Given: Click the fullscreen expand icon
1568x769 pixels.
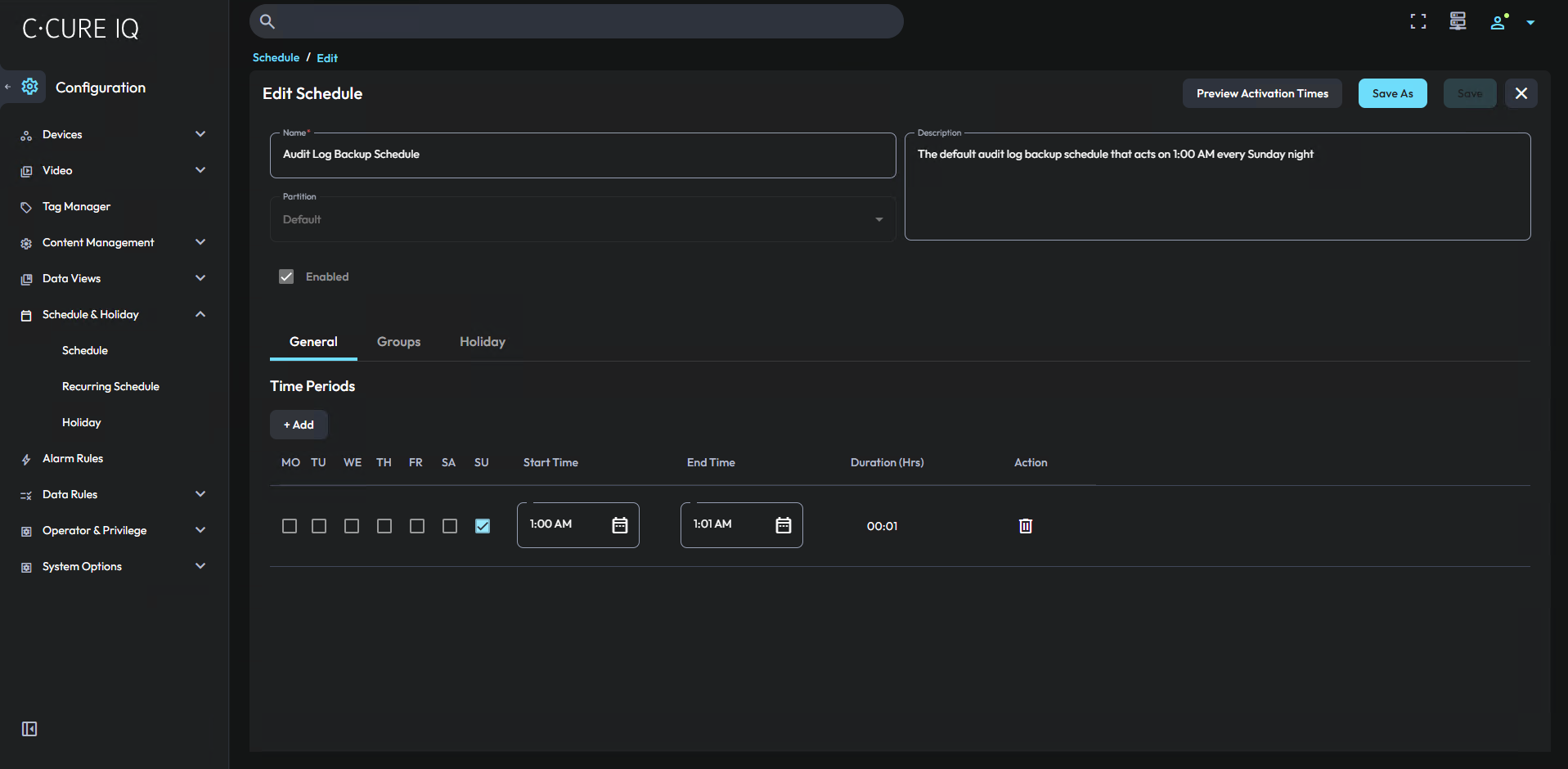Looking at the screenshot, I should [x=1417, y=21].
